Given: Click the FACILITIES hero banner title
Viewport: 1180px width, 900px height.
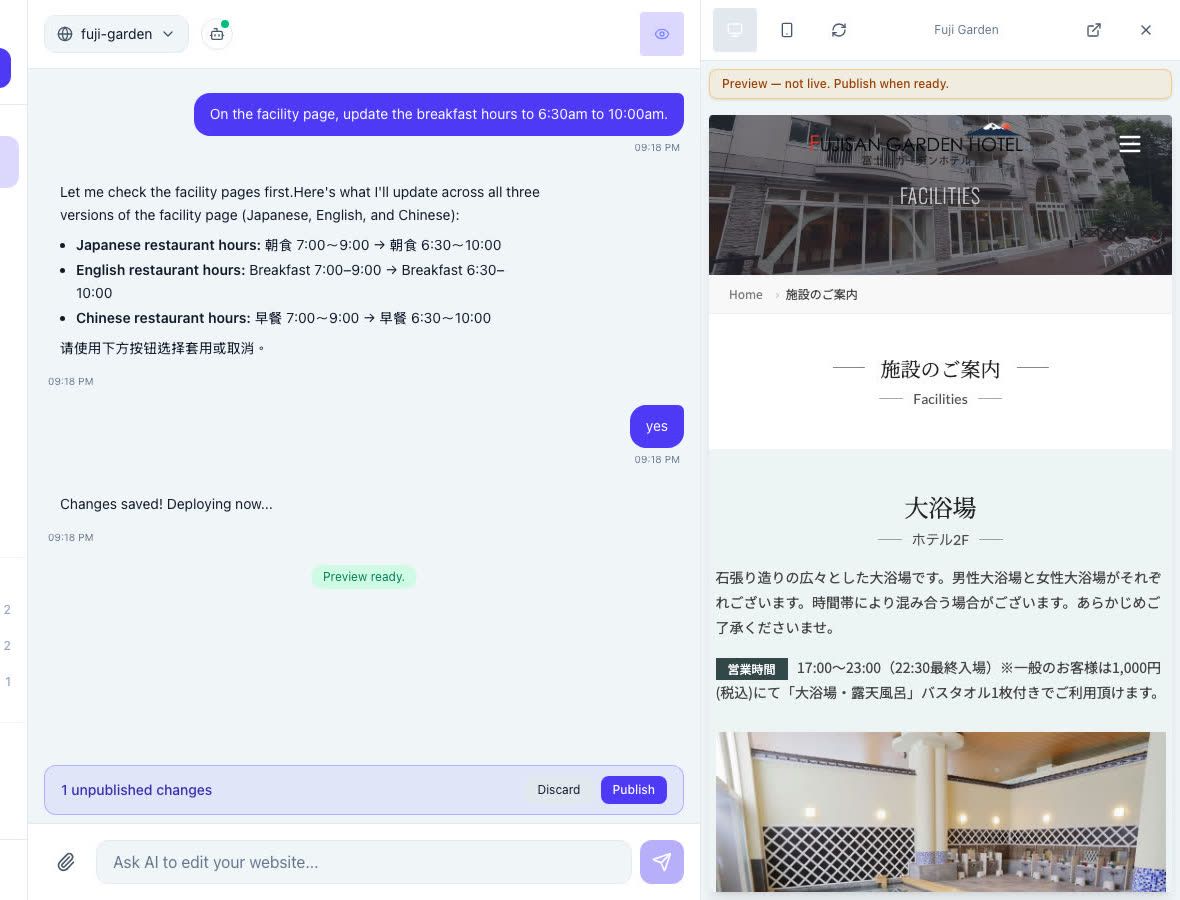Looking at the screenshot, I should pyautogui.click(x=940, y=196).
